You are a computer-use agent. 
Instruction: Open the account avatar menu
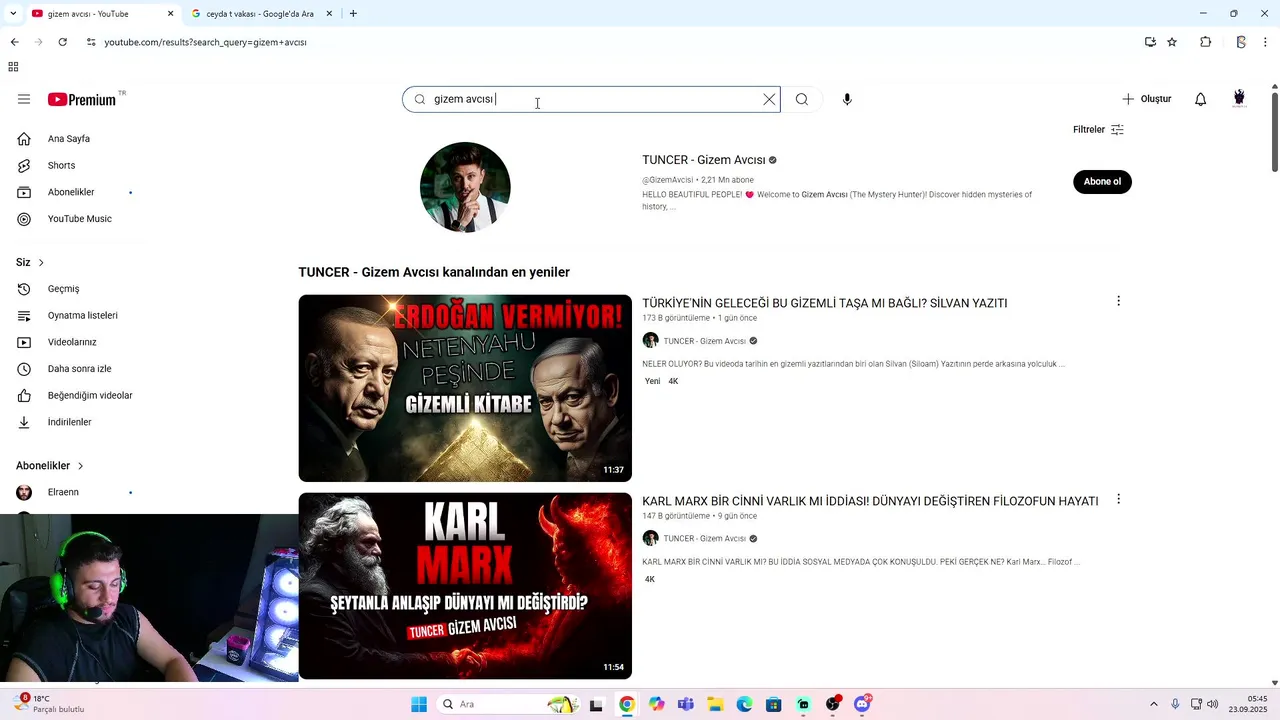coord(1239,98)
